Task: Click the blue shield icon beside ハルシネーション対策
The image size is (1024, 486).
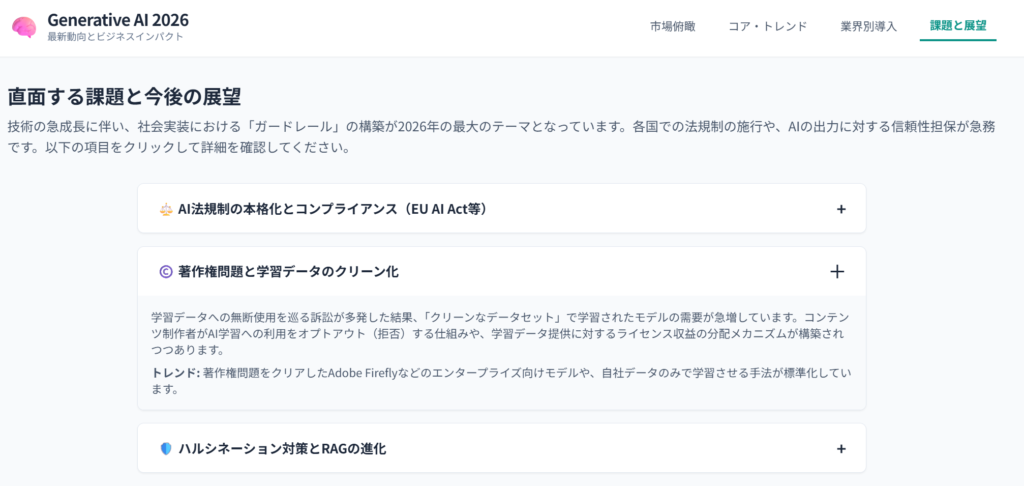Action: pos(166,449)
